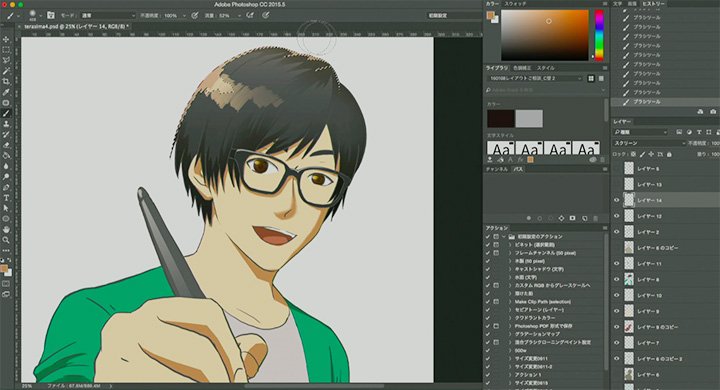Pick a color in the color field
Image resolution: width=720 pixels, height=390 pixels.
click(x=545, y=35)
